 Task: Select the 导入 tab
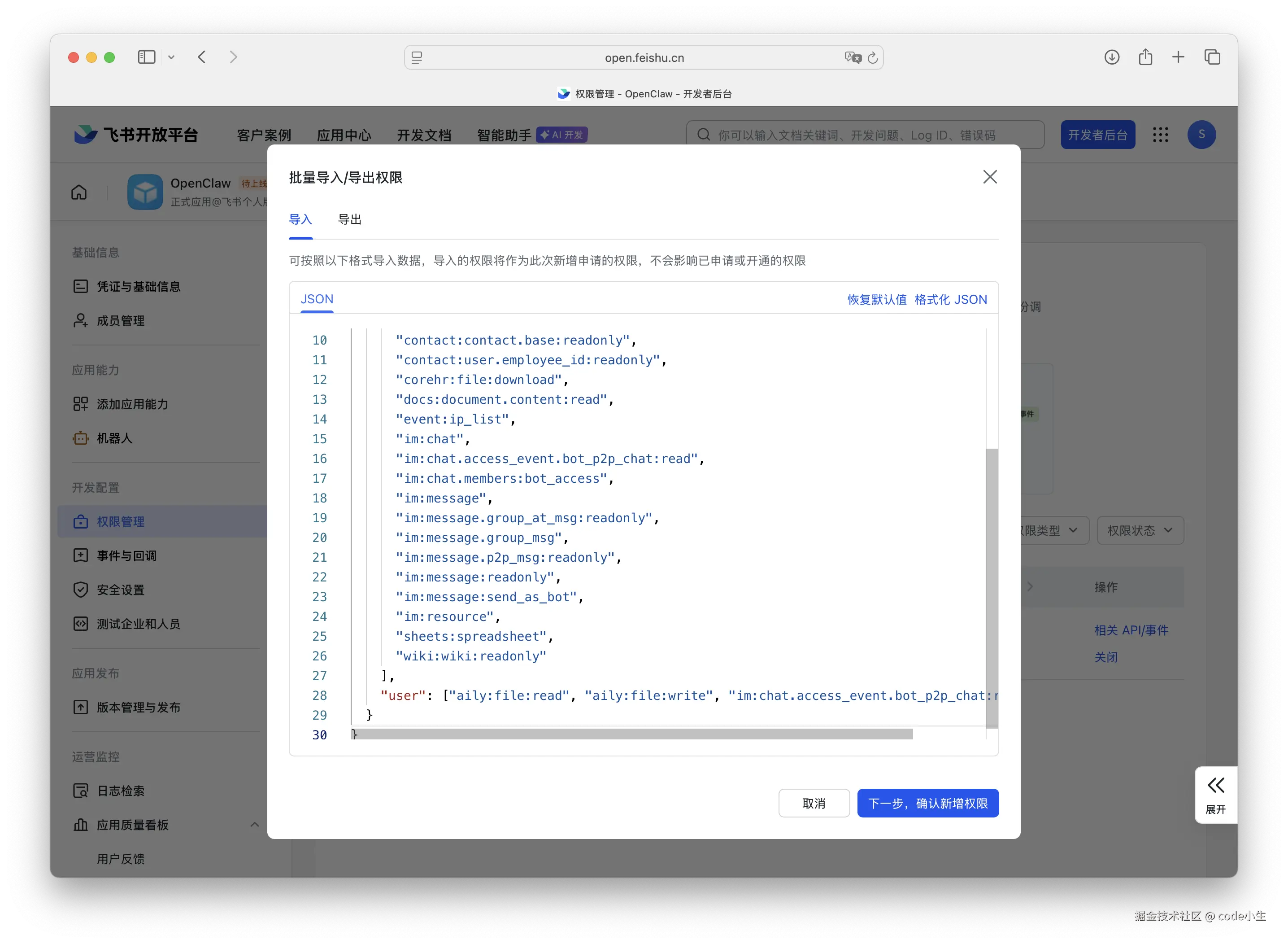pos(300,219)
